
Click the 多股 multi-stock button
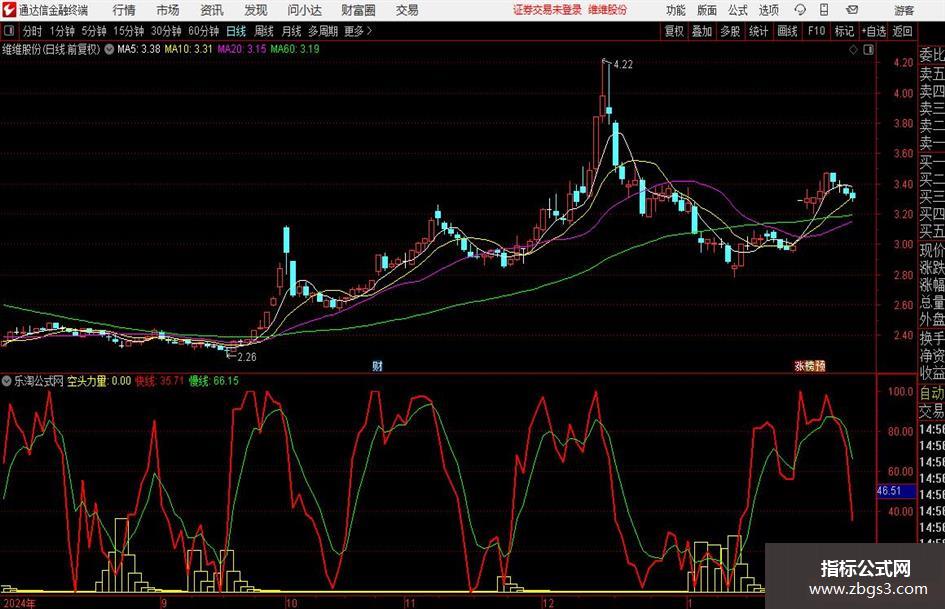tap(730, 31)
